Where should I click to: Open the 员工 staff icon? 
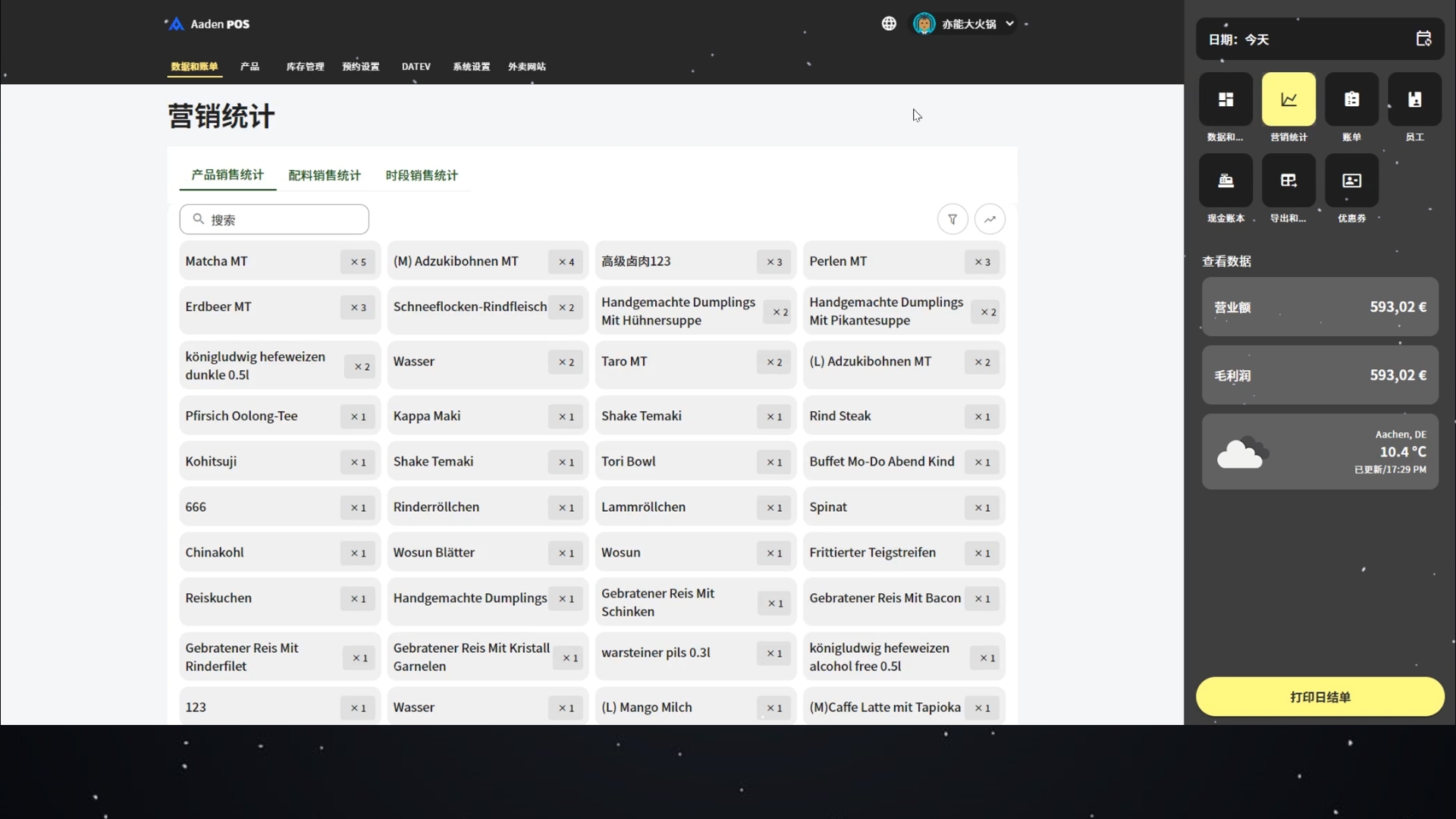pos(1414,99)
